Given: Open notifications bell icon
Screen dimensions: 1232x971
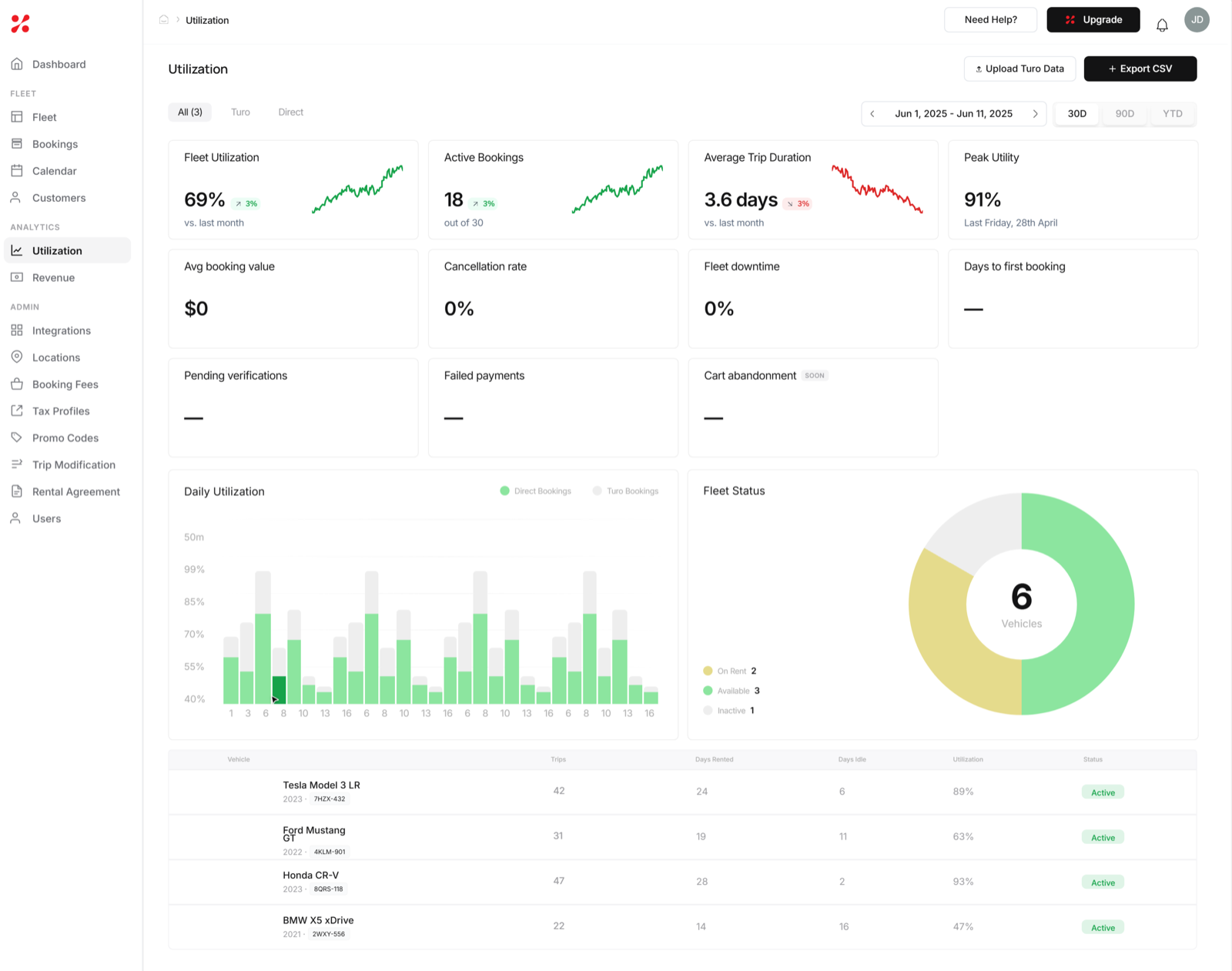Looking at the screenshot, I should pos(1162,25).
